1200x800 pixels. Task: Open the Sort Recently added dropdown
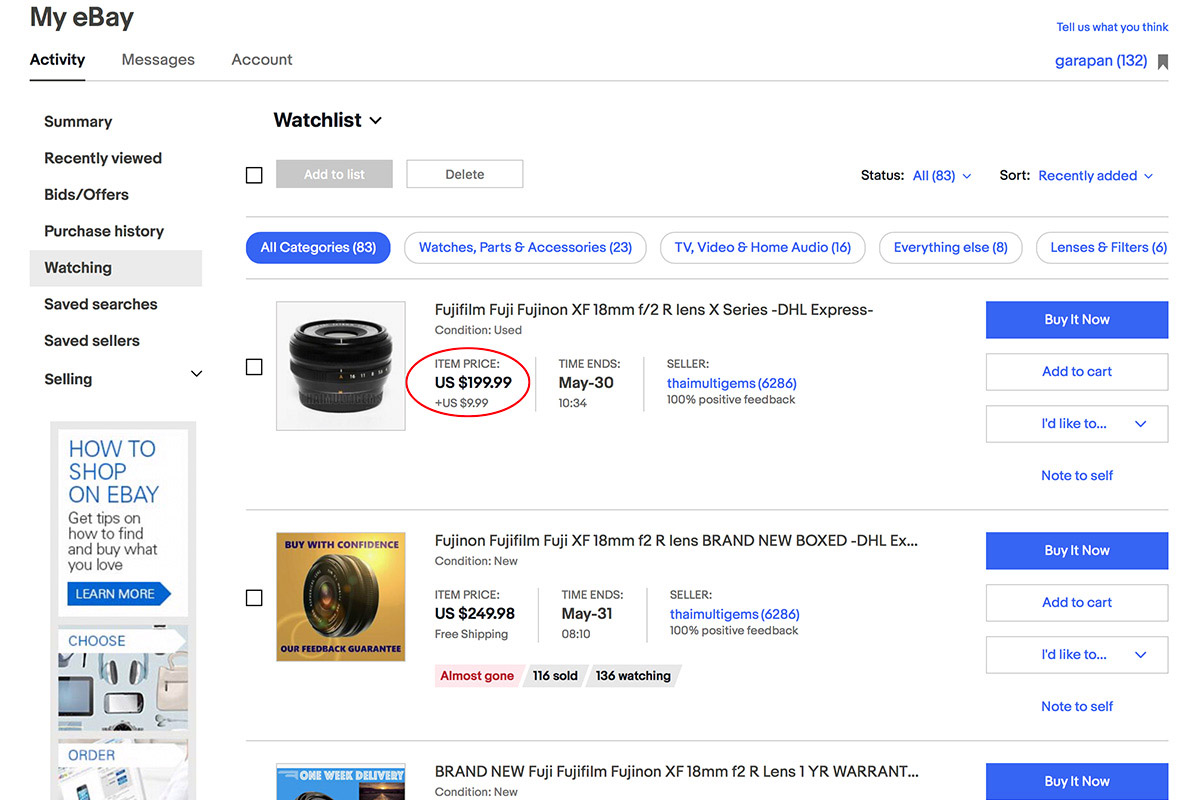click(x=1096, y=176)
